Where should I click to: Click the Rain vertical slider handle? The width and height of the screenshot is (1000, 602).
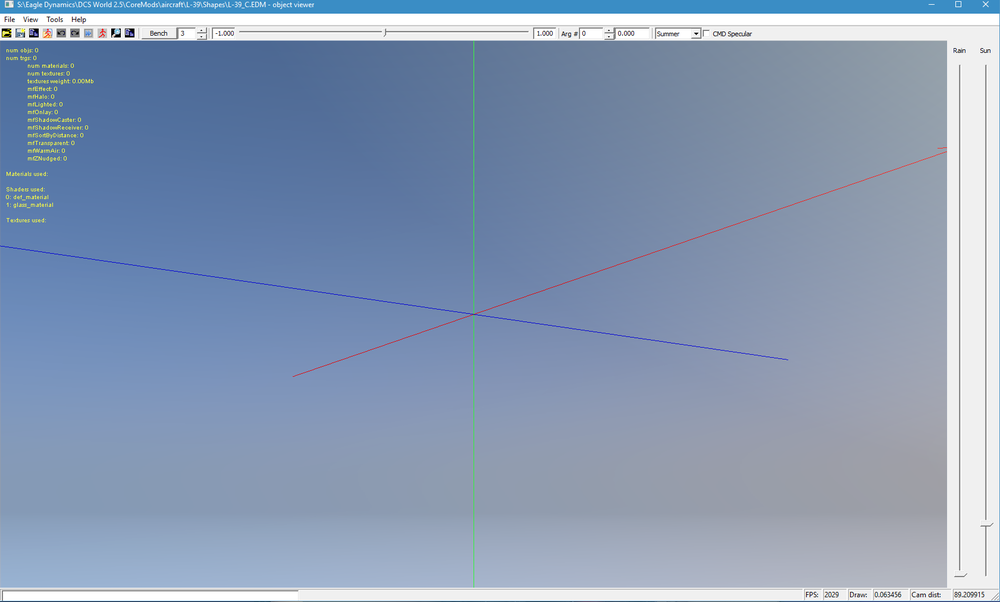960,575
